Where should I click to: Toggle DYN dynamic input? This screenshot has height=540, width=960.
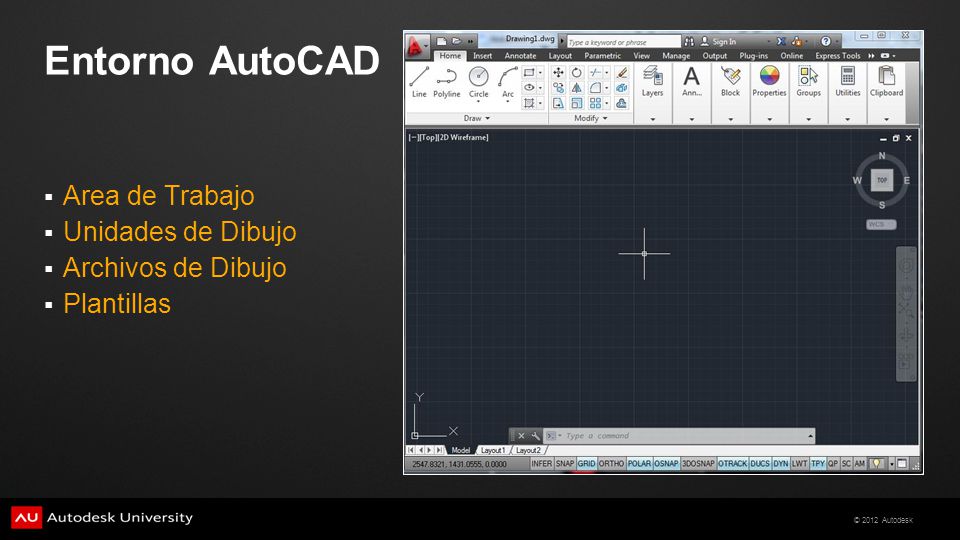[781, 464]
